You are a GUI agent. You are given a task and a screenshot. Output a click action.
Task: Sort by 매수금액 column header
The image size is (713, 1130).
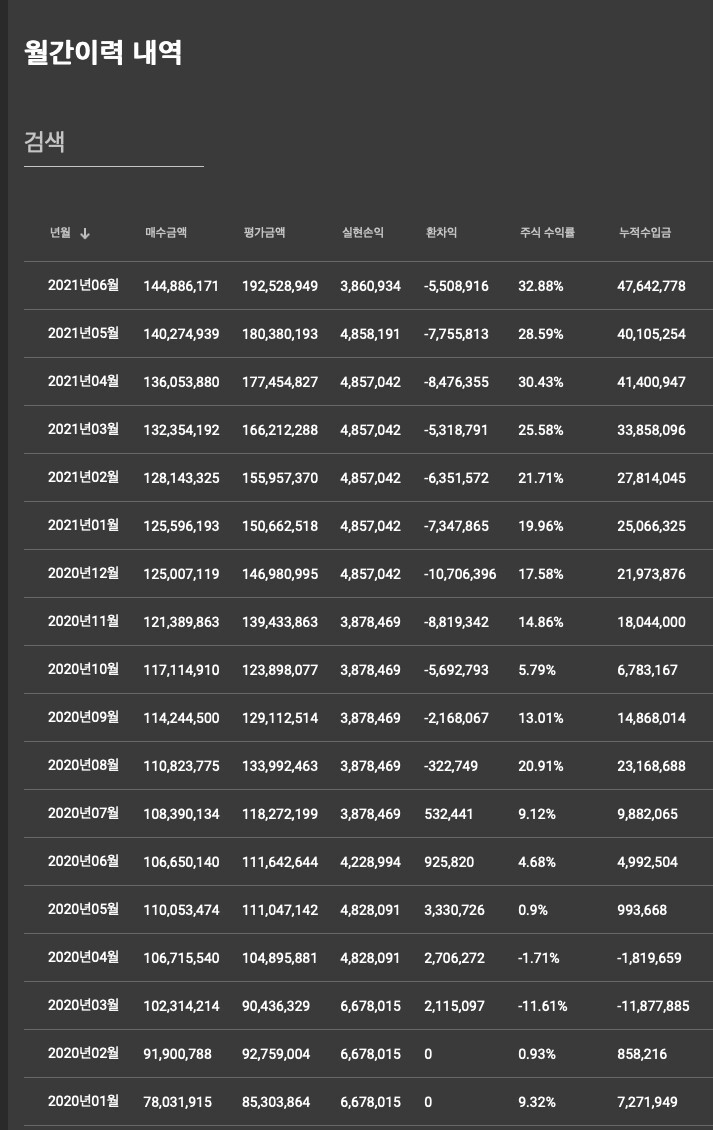166,233
